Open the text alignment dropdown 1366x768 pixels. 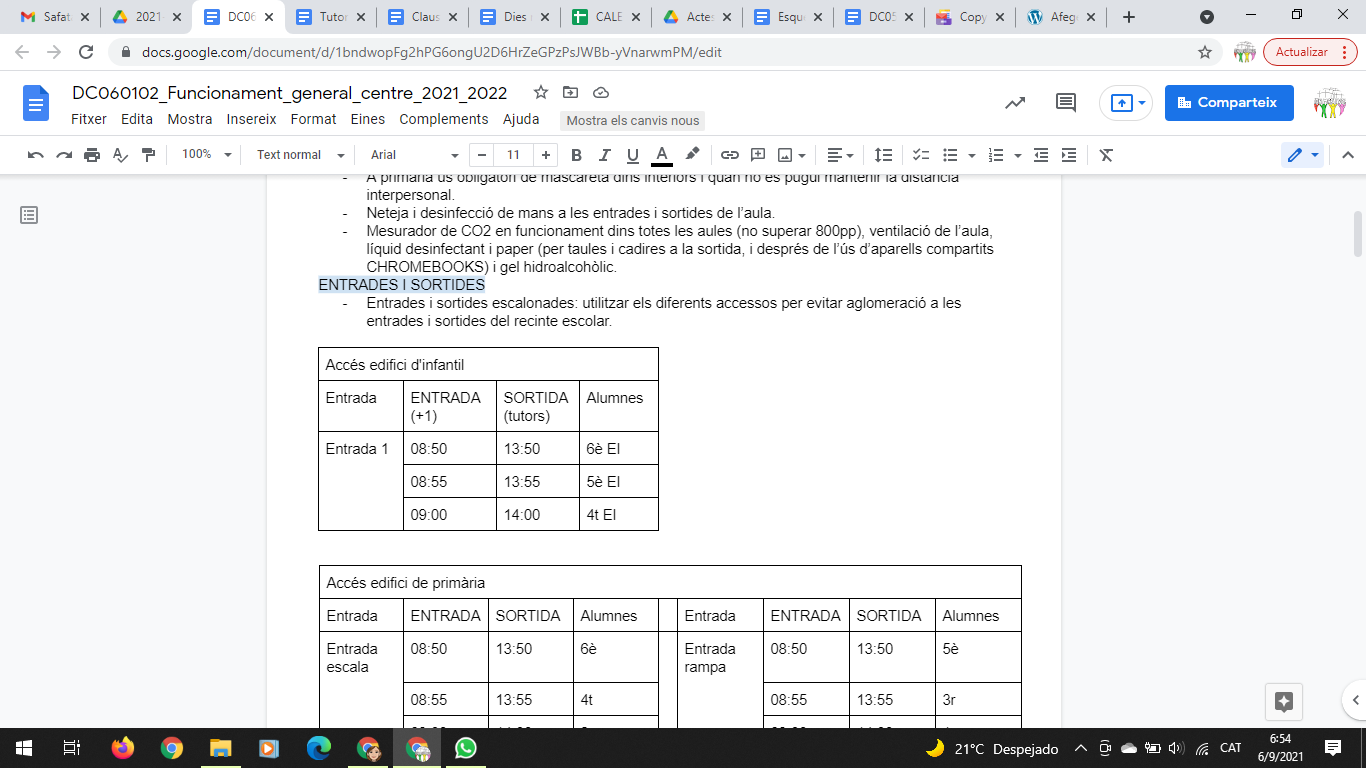[840, 155]
